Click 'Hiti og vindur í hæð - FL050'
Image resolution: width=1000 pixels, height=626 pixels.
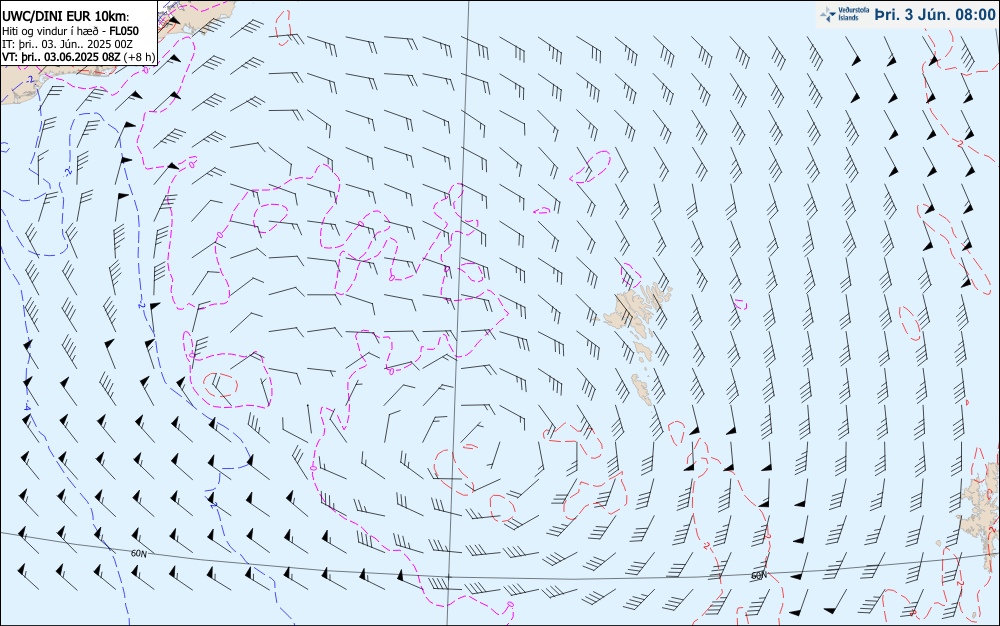point(70,31)
